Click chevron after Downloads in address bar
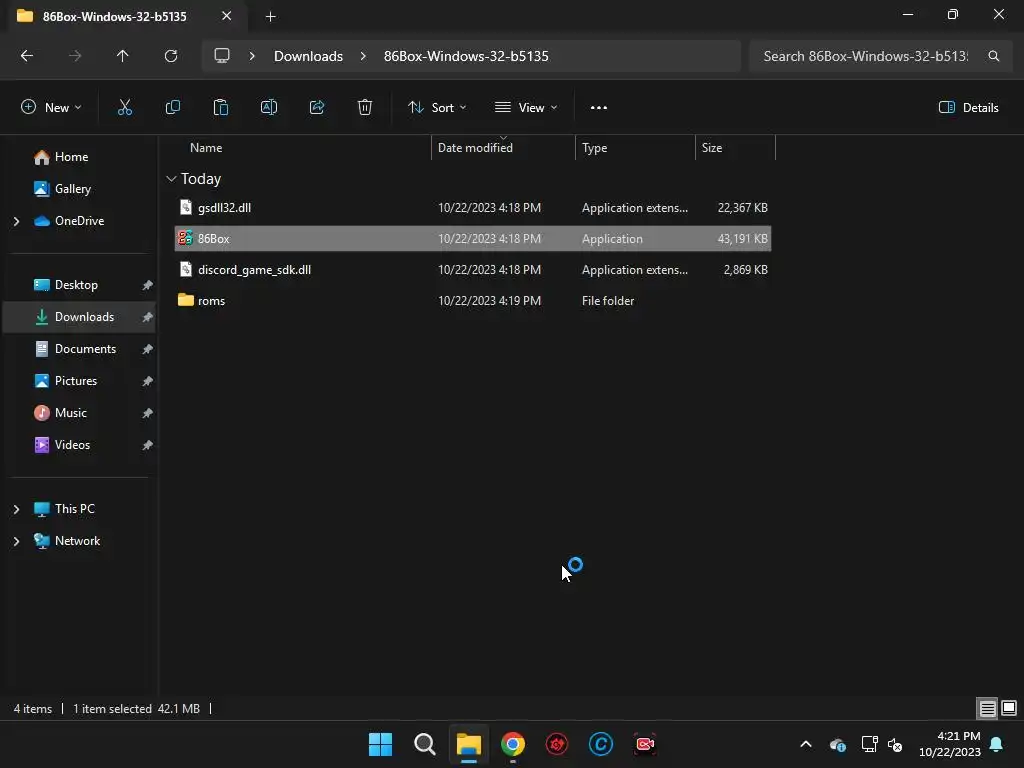The height and width of the screenshot is (768, 1024). tap(363, 56)
